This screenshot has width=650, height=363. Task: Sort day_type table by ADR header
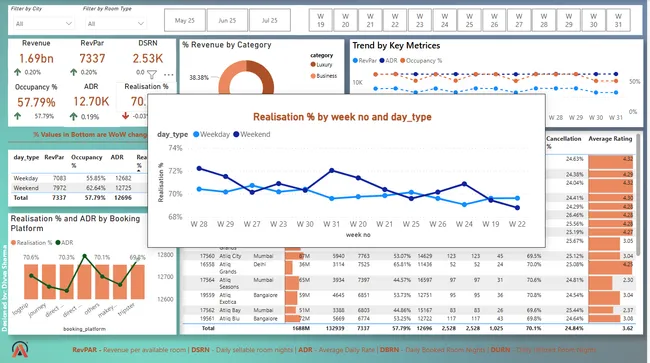pos(117,157)
